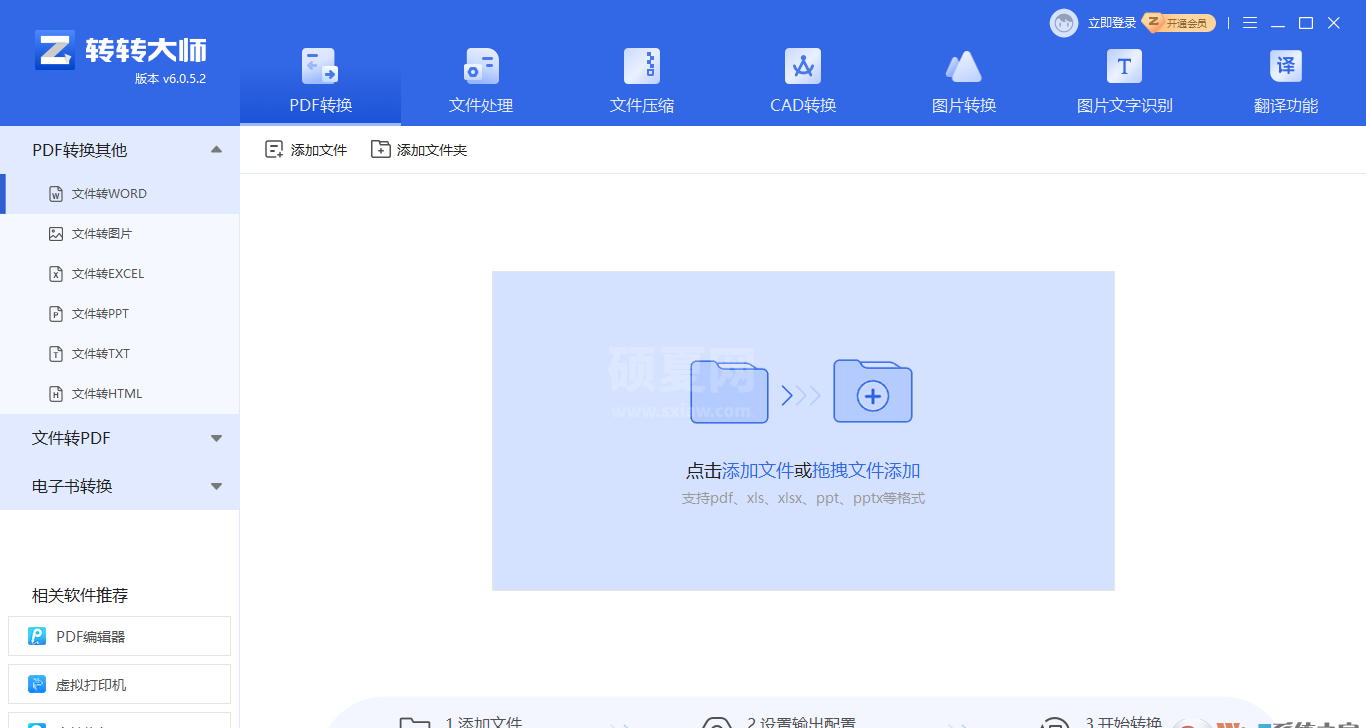Click the 开通会员 badge

(1180, 22)
